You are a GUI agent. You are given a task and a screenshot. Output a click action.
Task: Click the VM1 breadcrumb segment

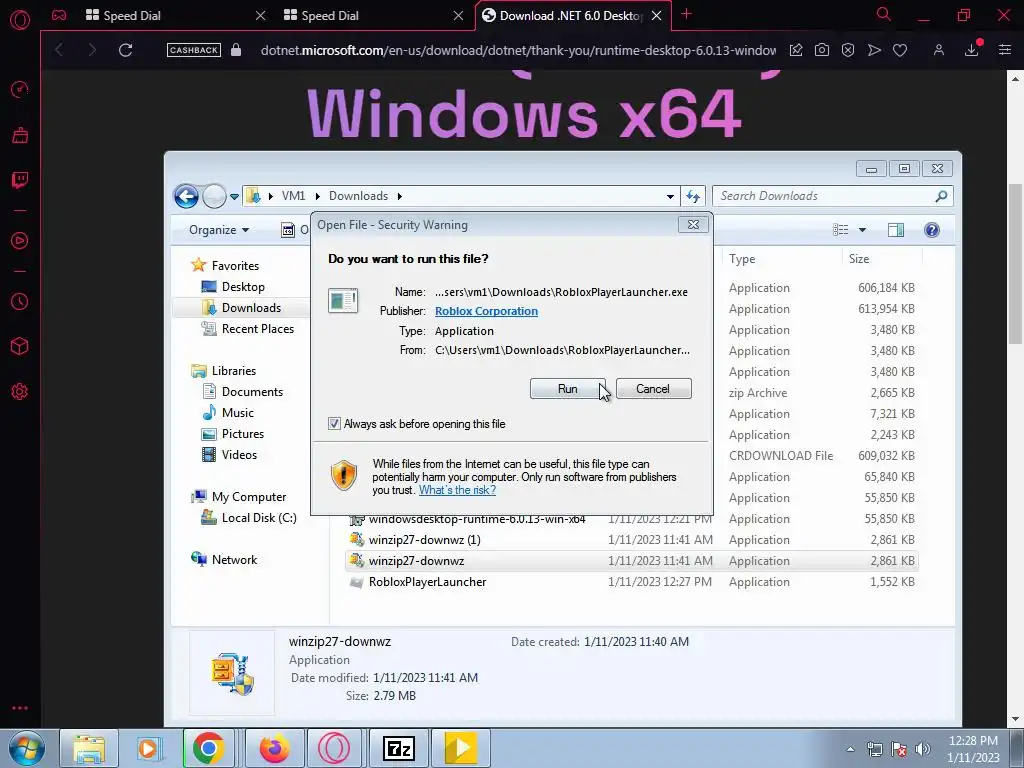tap(293, 196)
